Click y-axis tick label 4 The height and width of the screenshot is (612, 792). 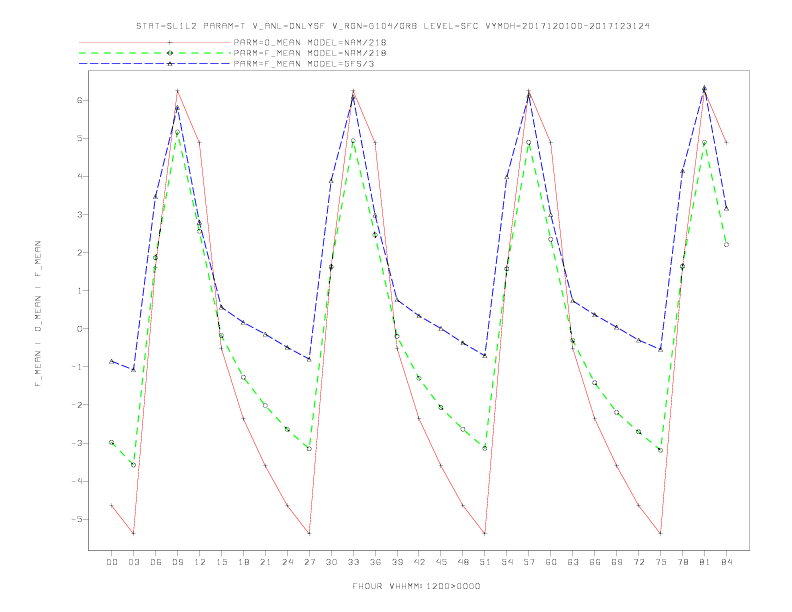coord(79,176)
